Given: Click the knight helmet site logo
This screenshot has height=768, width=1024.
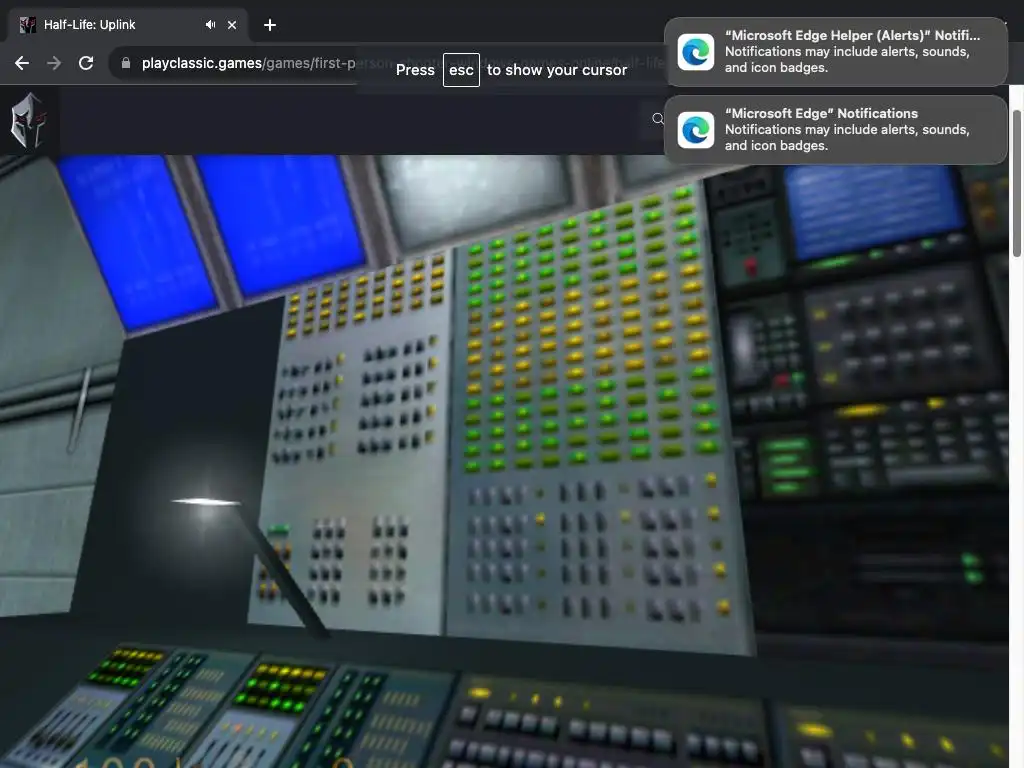Looking at the screenshot, I should pyautogui.click(x=28, y=121).
